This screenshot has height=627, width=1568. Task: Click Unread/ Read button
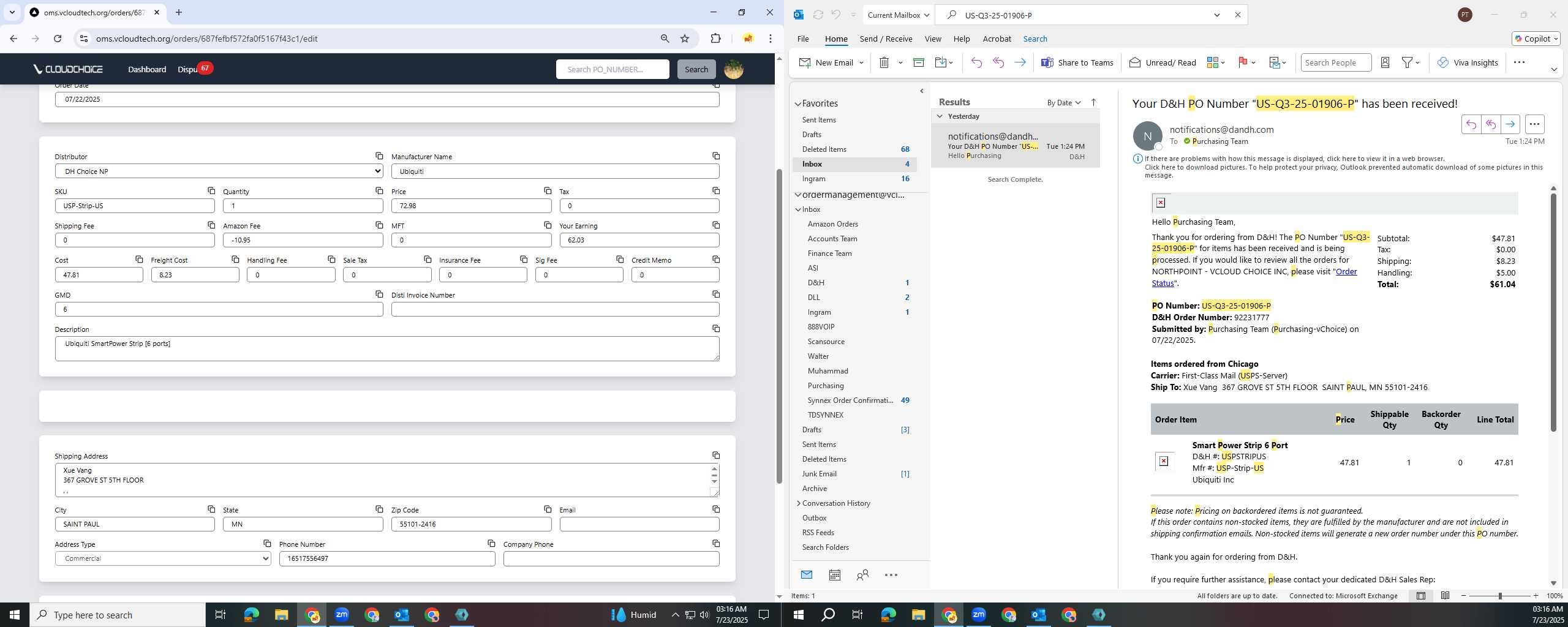pos(1163,62)
